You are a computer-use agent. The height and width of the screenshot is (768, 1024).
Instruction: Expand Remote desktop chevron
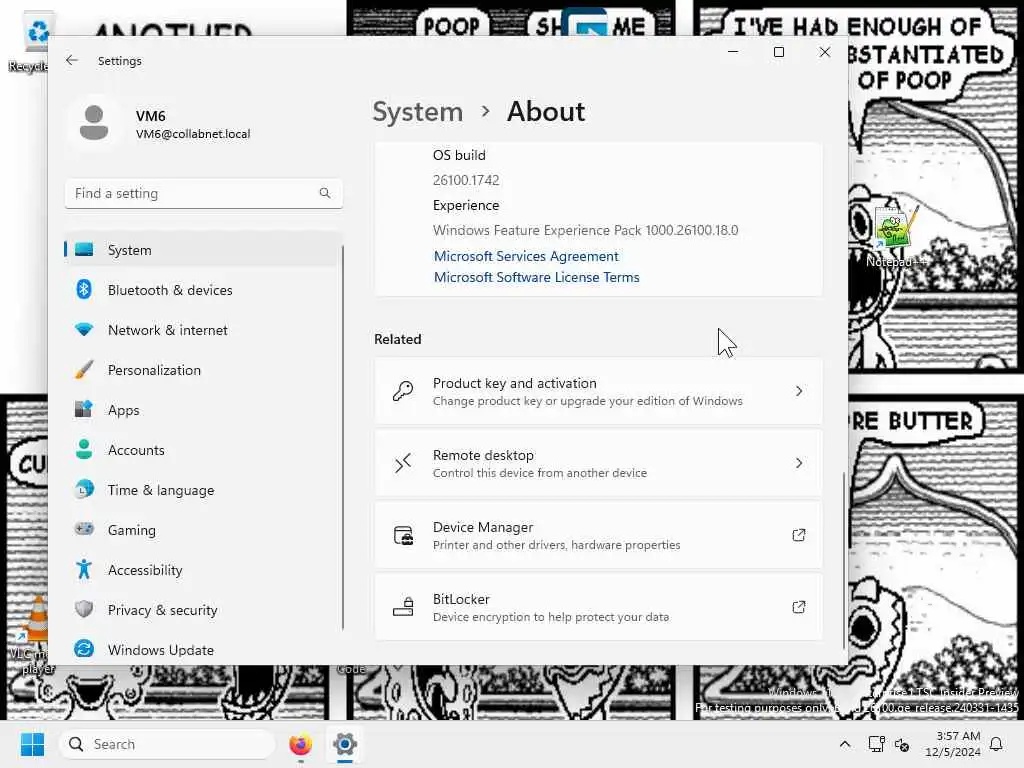click(799, 463)
